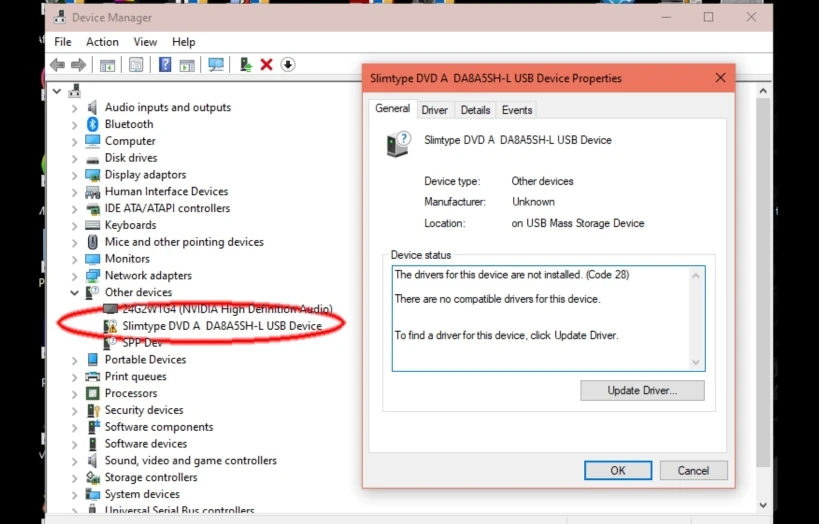Open the Help menu
819x524 pixels.
[x=183, y=42]
